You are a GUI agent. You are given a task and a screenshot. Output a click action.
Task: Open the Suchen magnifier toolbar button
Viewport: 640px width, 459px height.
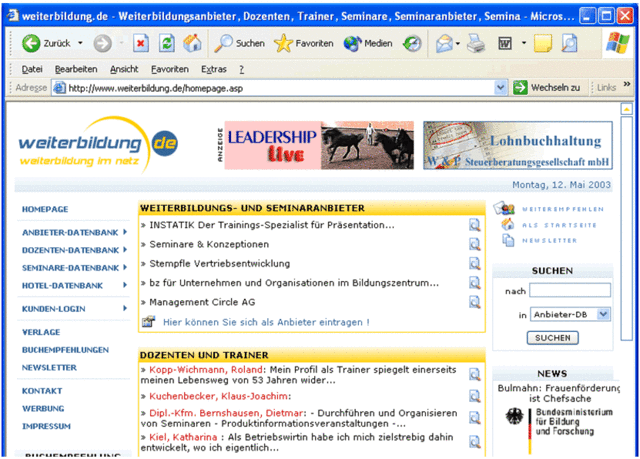240,43
